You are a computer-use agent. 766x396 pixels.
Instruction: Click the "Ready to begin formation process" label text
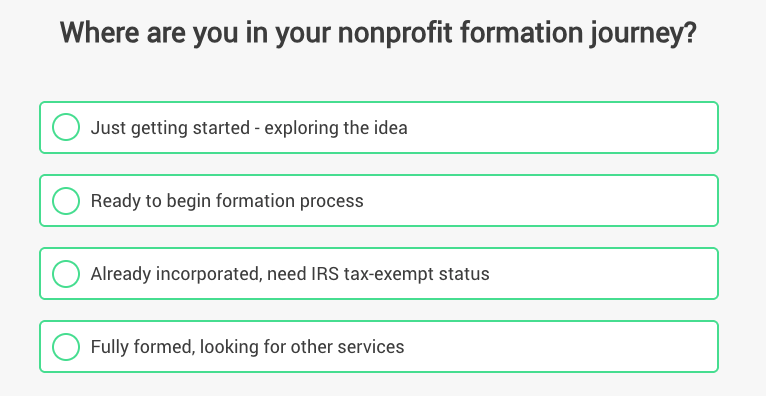pyautogui.click(x=227, y=201)
